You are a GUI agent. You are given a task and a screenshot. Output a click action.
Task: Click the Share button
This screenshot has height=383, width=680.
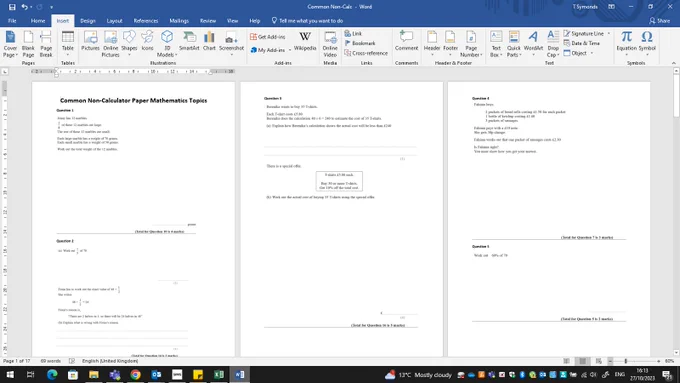pyautogui.click(x=659, y=21)
